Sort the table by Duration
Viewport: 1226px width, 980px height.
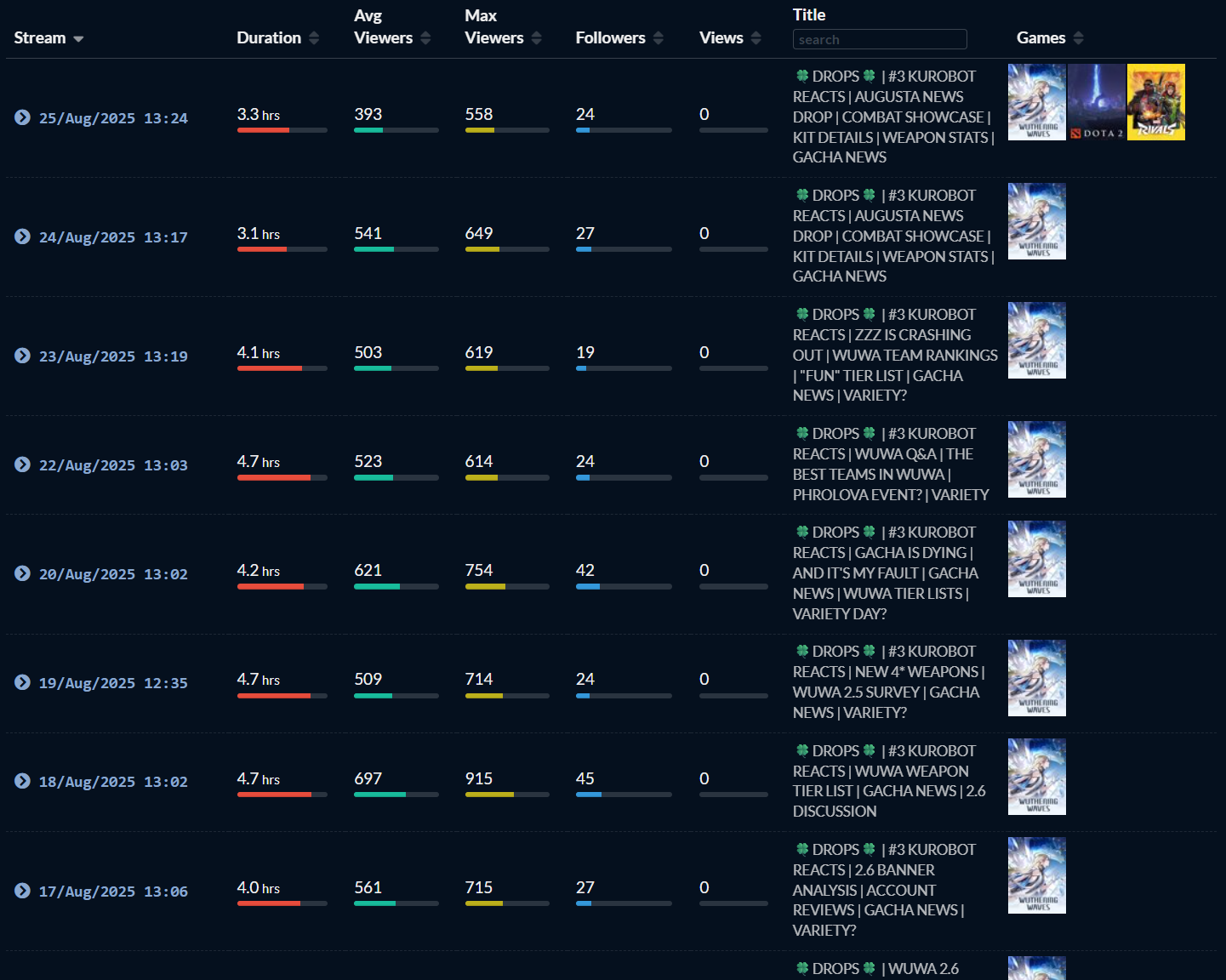pyautogui.click(x=278, y=38)
